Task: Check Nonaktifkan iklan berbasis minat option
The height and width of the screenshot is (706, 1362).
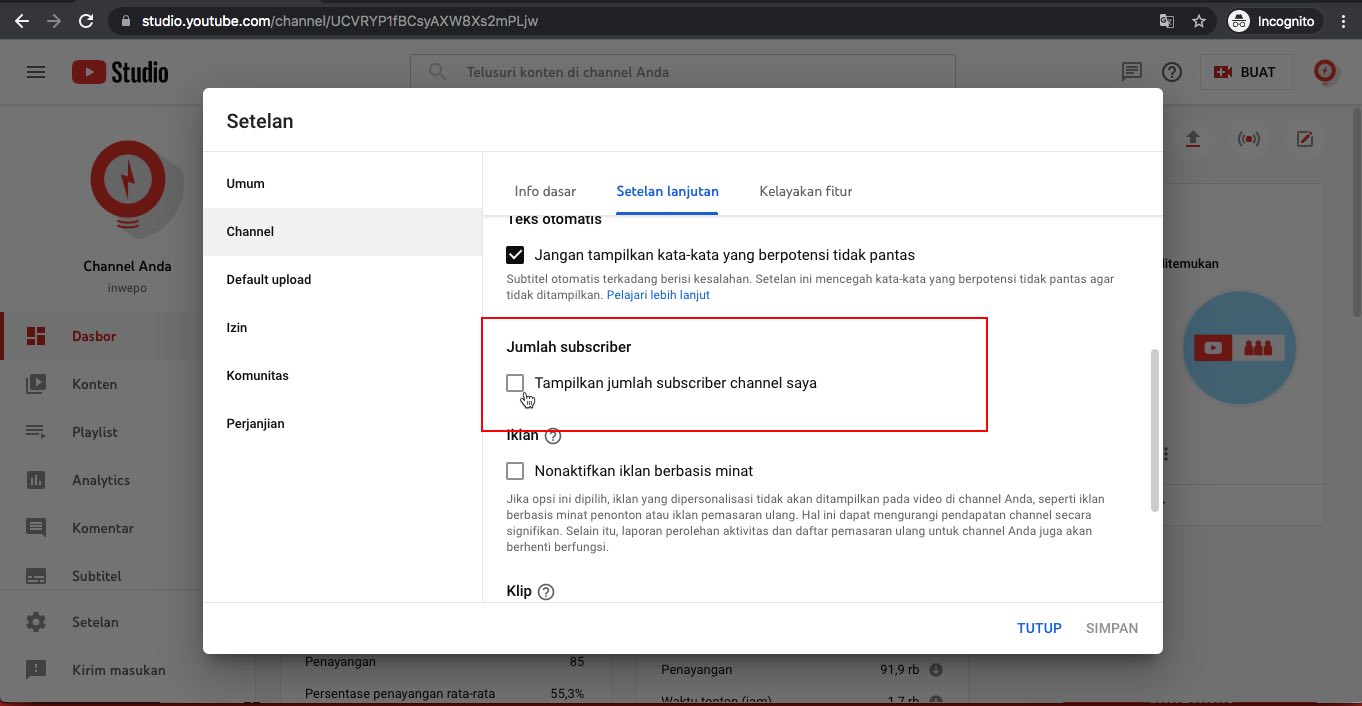Action: (x=515, y=471)
